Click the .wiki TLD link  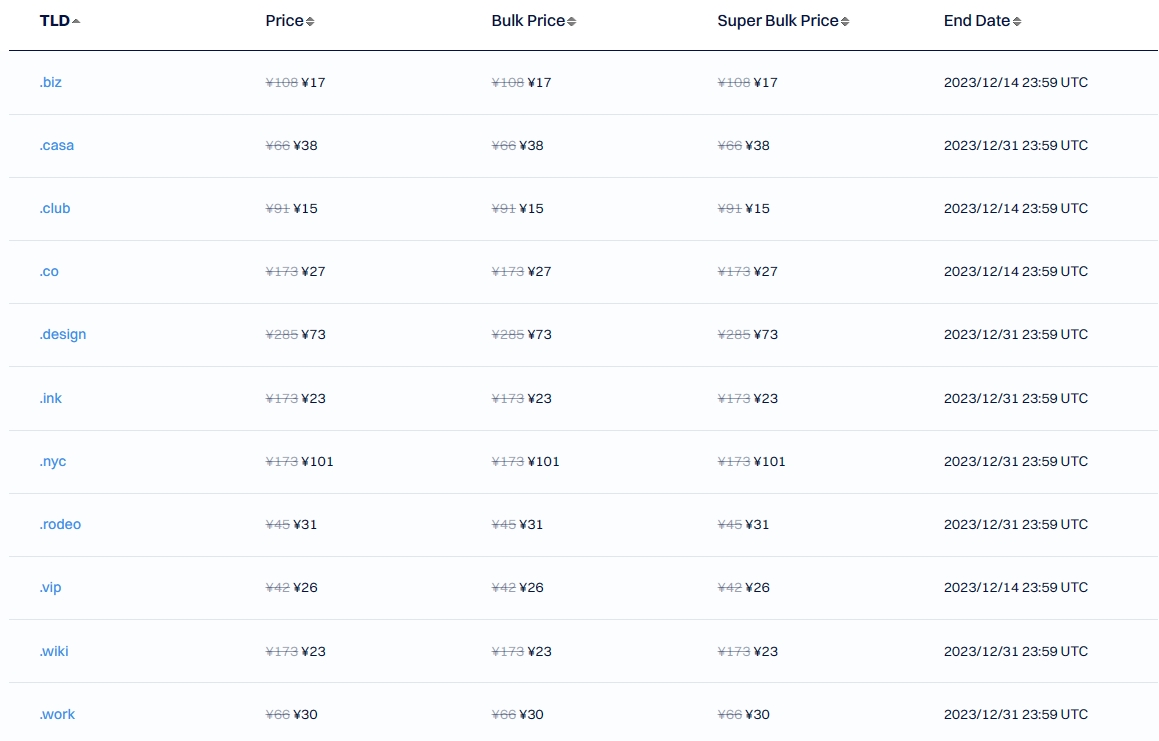(x=54, y=651)
